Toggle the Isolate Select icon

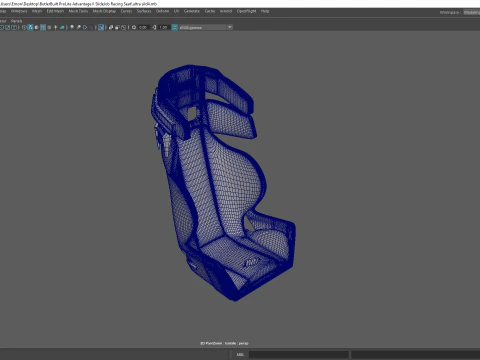(101, 27)
